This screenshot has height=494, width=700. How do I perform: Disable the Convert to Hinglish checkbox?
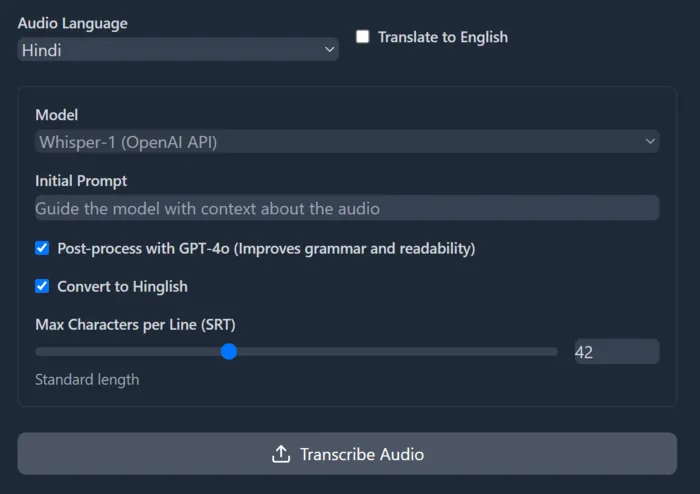click(x=42, y=286)
